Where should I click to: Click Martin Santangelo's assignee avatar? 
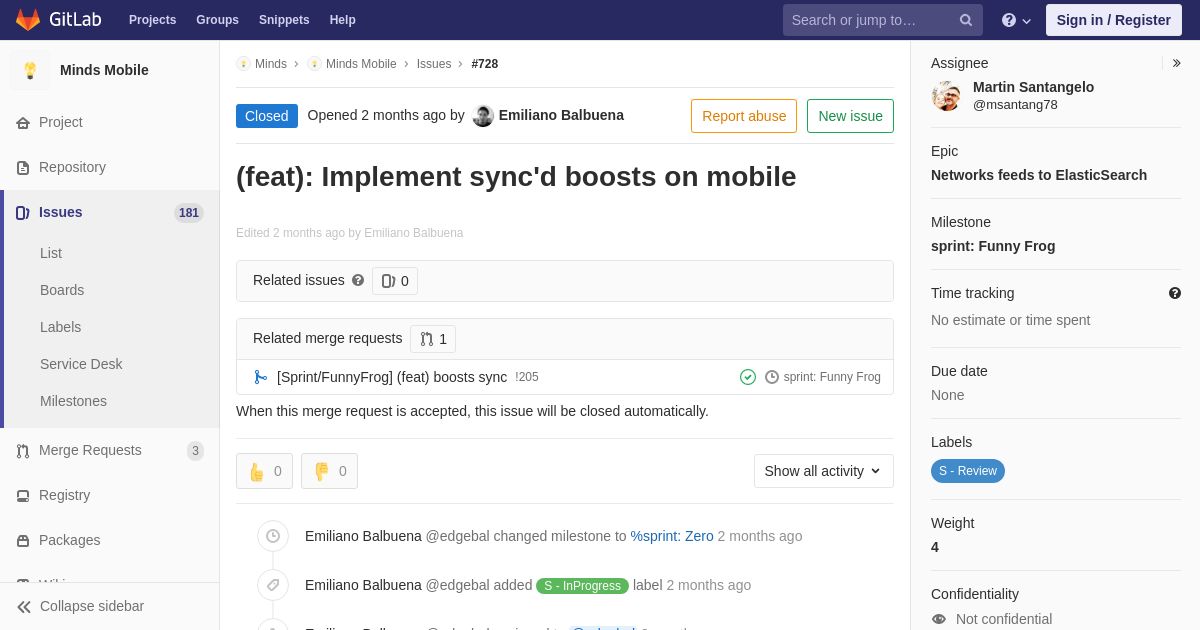point(946,96)
